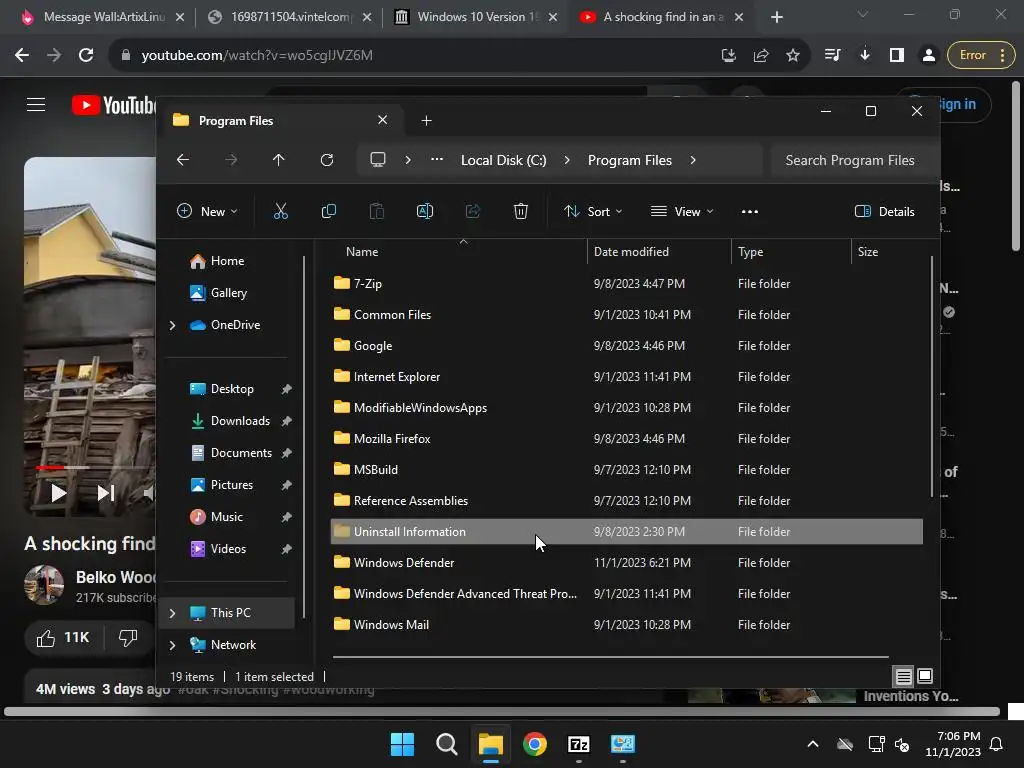Click the Rename icon in Explorer toolbar
The height and width of the screenshot is (768, 1024).
tap(424, 211)
